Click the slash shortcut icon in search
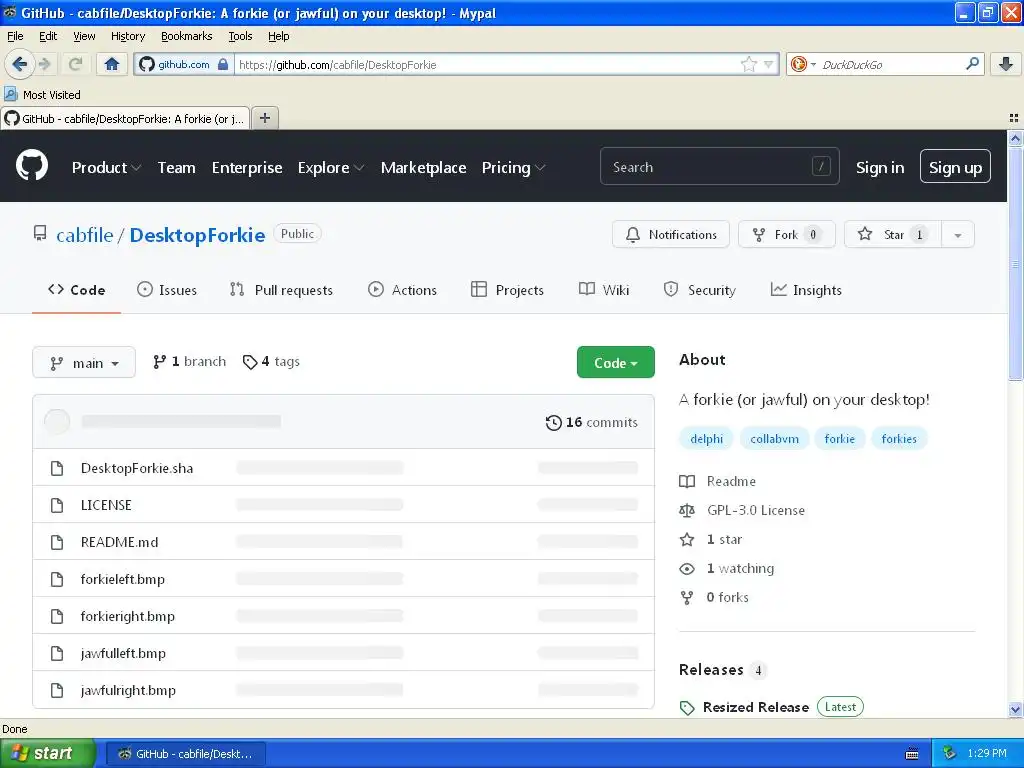This screenshot has height=768, width=1024. [x=821, y=167]
